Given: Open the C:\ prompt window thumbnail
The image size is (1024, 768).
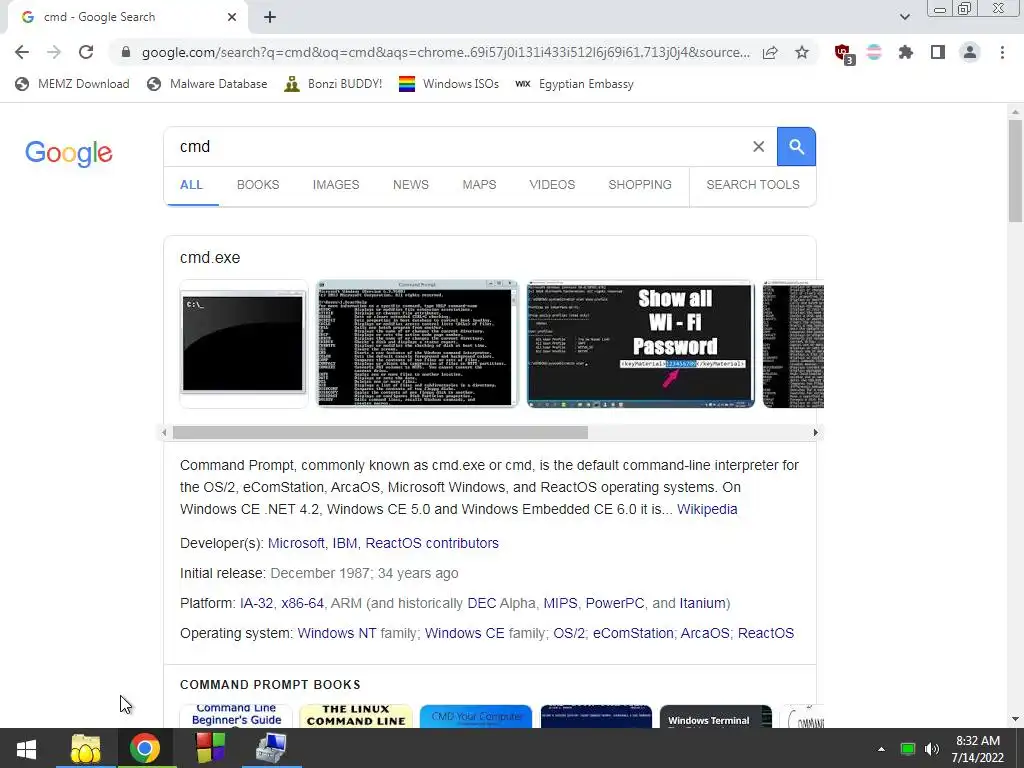Looking at the screenshot, I should pyautogui.click(x=243, y=344).
